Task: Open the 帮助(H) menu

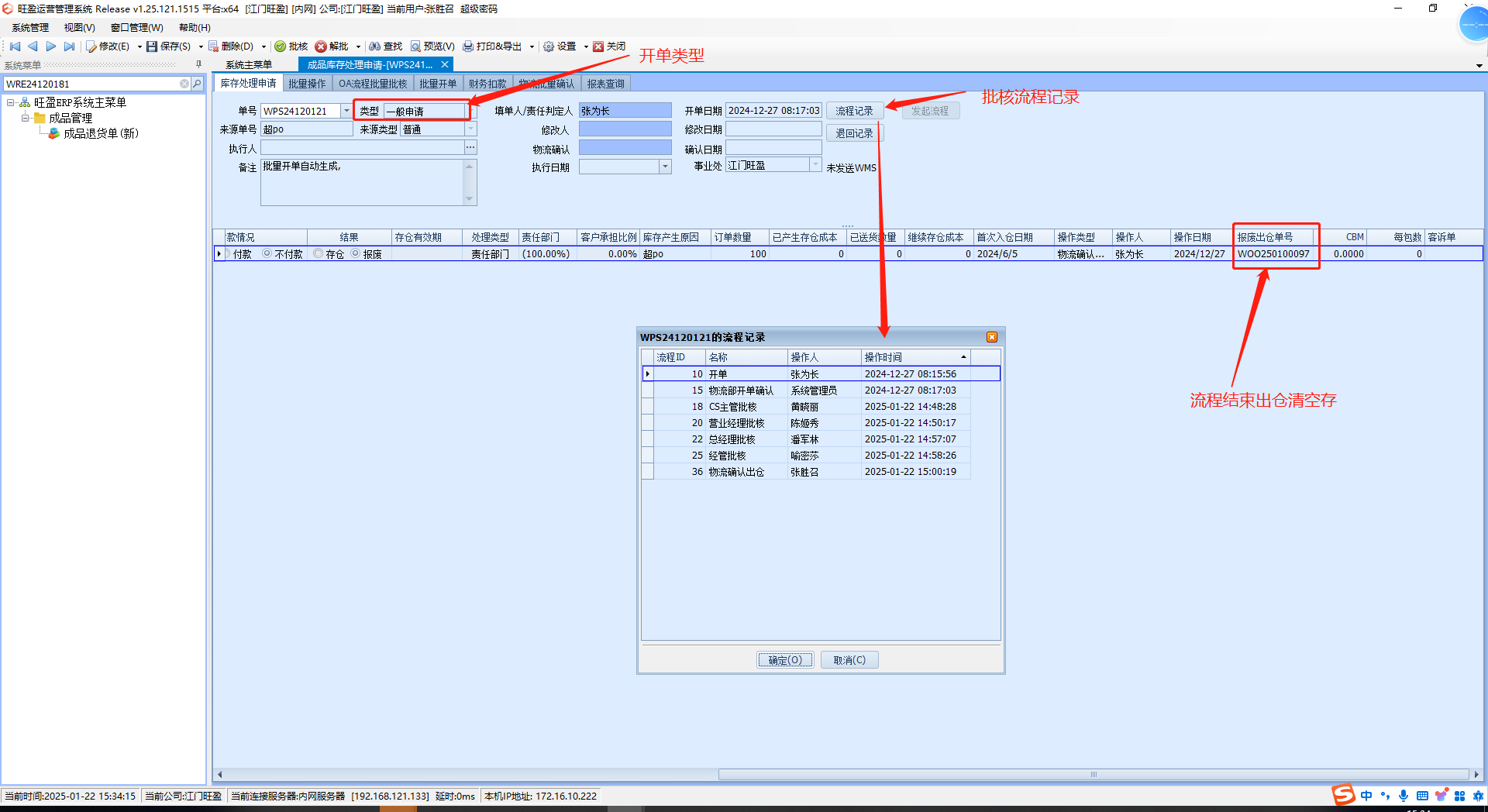Action: 195,28
